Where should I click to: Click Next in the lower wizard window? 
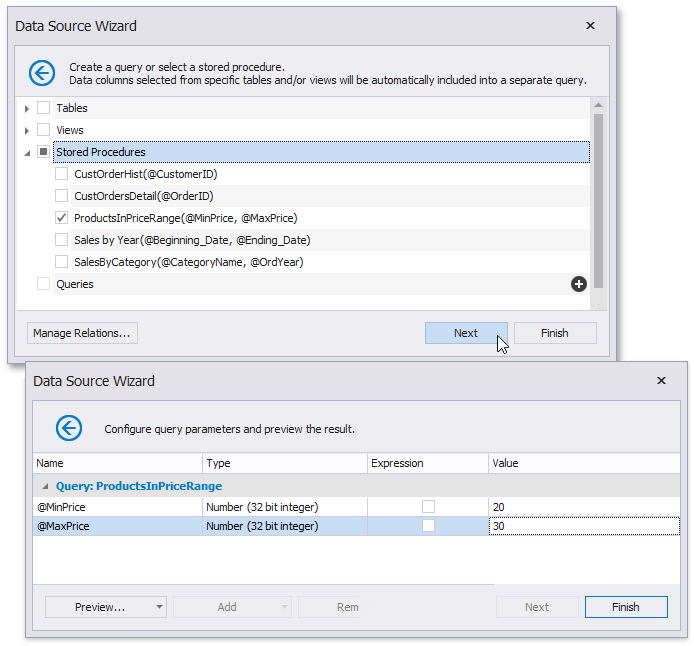tap(537, 607)
